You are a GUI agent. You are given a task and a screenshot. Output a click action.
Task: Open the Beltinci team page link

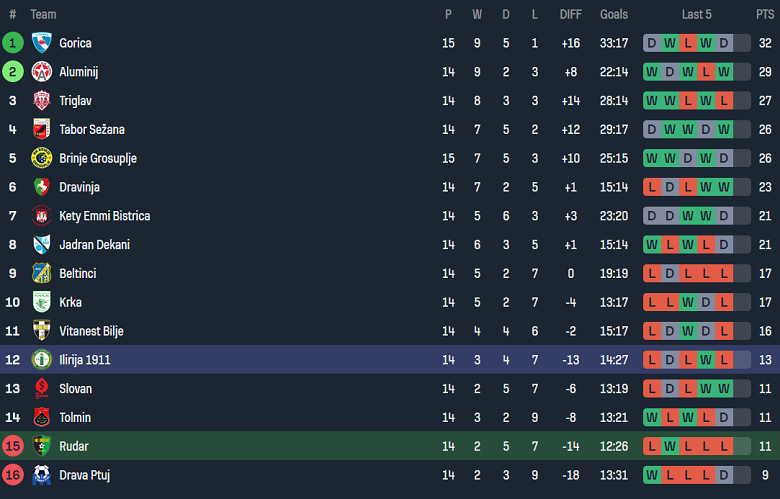[x=78, y=274]
